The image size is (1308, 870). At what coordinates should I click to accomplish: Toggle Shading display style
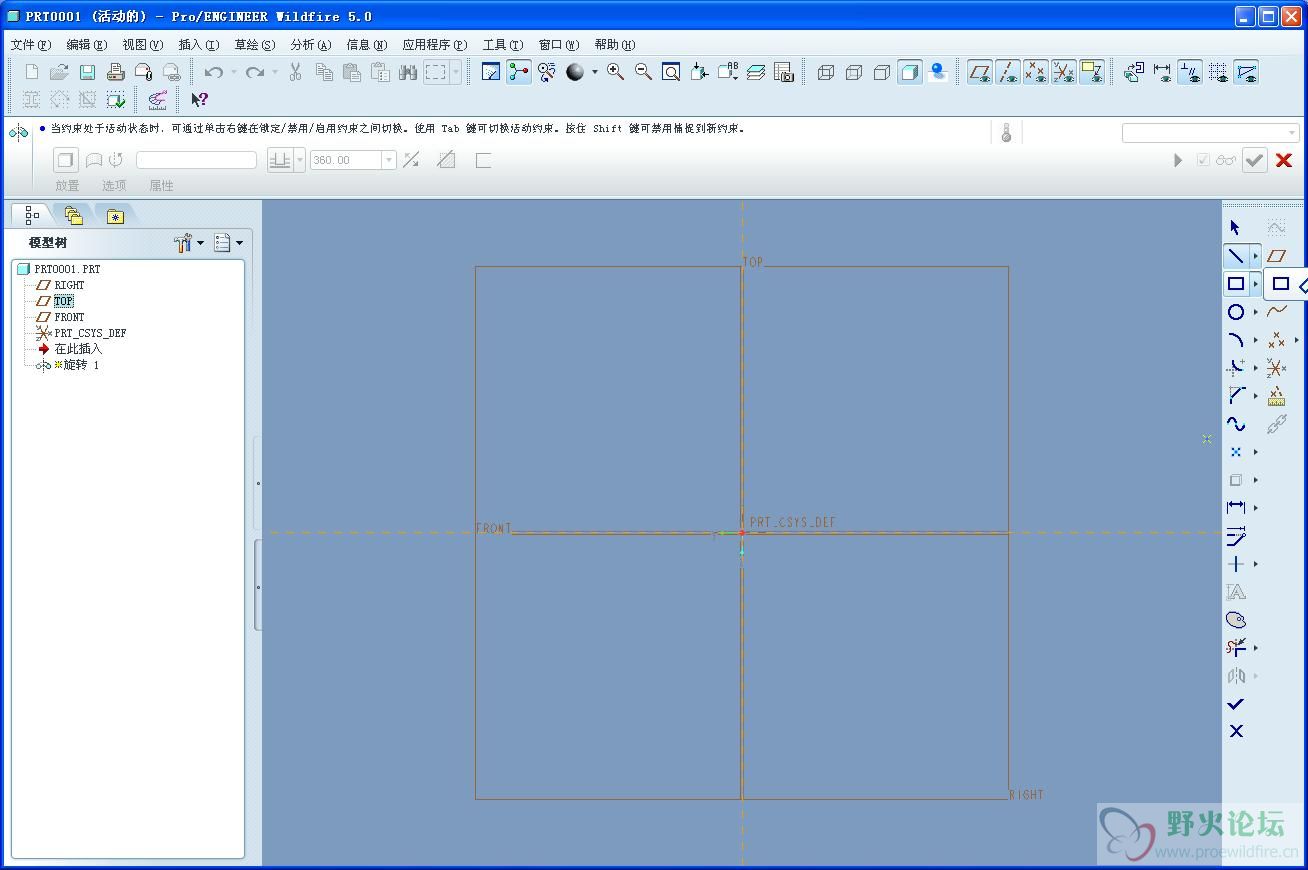pos(909,72)
